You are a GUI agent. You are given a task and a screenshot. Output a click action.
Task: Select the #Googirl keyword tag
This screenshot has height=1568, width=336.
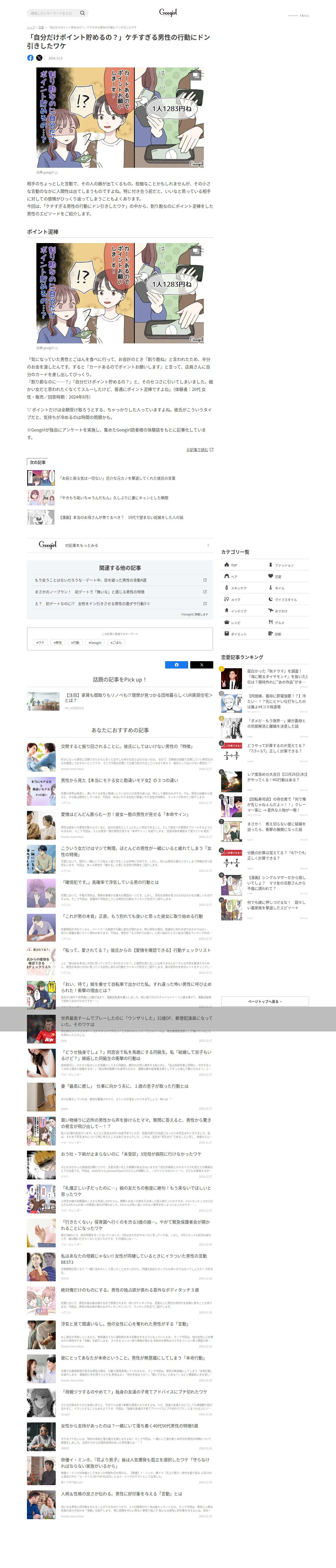pyautogui.click(x=95, y=642)
